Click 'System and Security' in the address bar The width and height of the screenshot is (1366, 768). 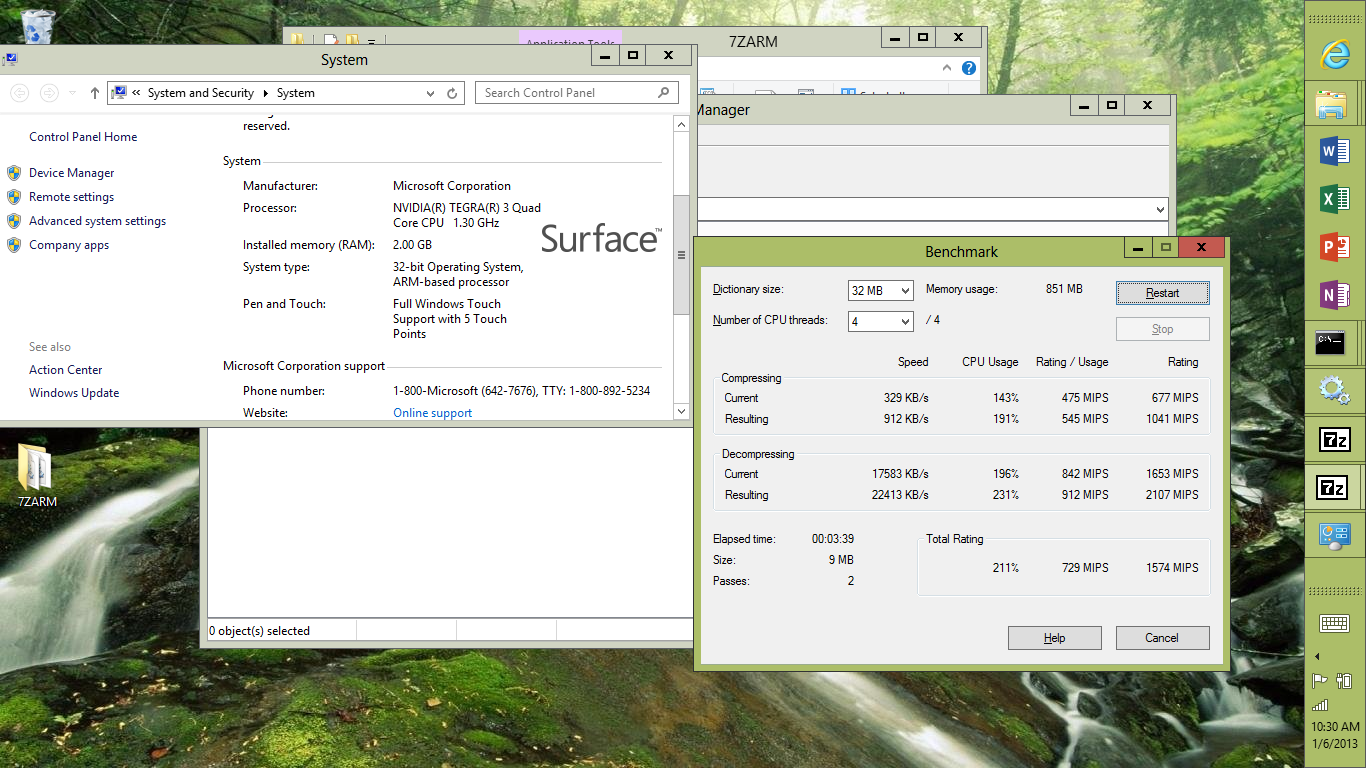pos(201,93)
